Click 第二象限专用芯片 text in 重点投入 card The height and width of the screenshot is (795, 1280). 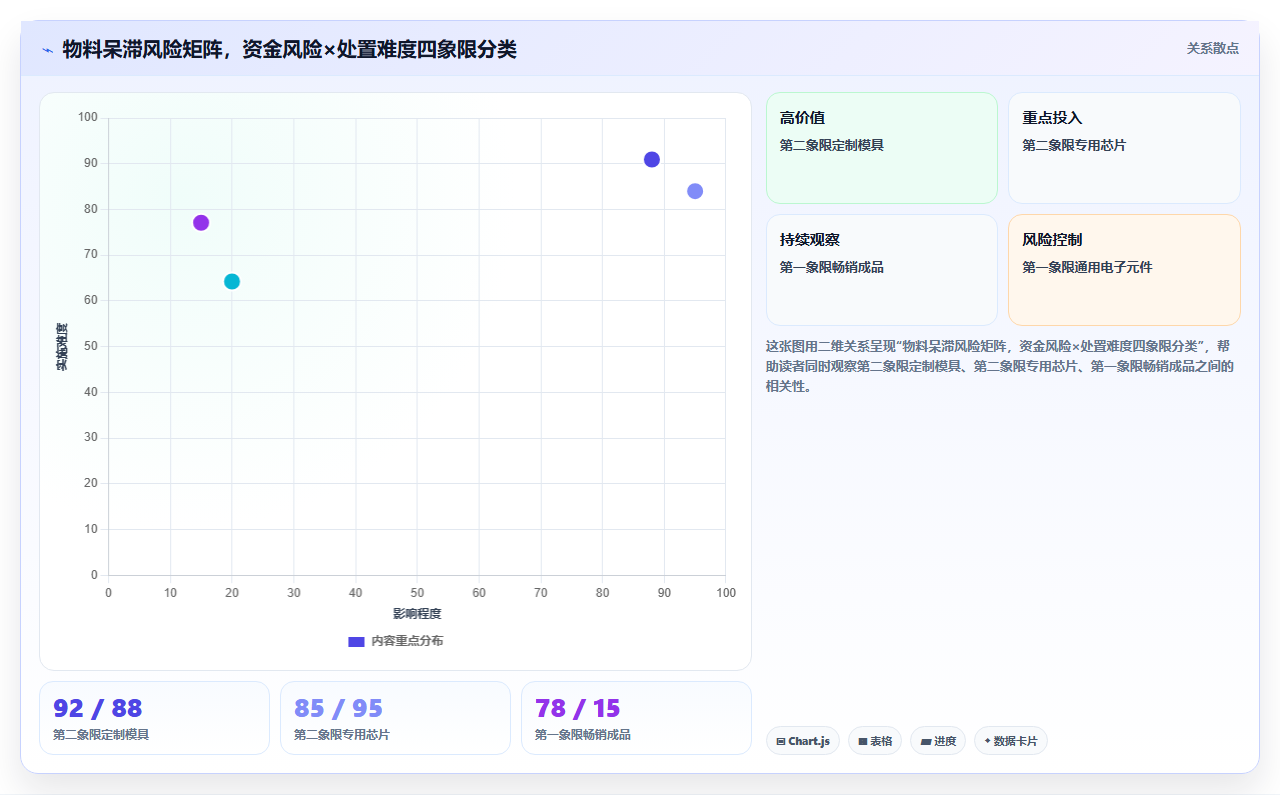(x=1074, y=145)
